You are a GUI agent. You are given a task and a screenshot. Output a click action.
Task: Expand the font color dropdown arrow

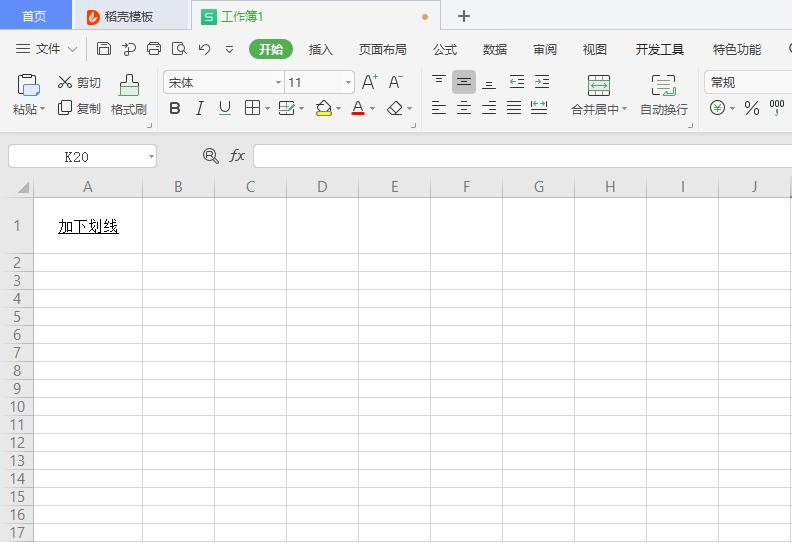(x=373, y=108)
